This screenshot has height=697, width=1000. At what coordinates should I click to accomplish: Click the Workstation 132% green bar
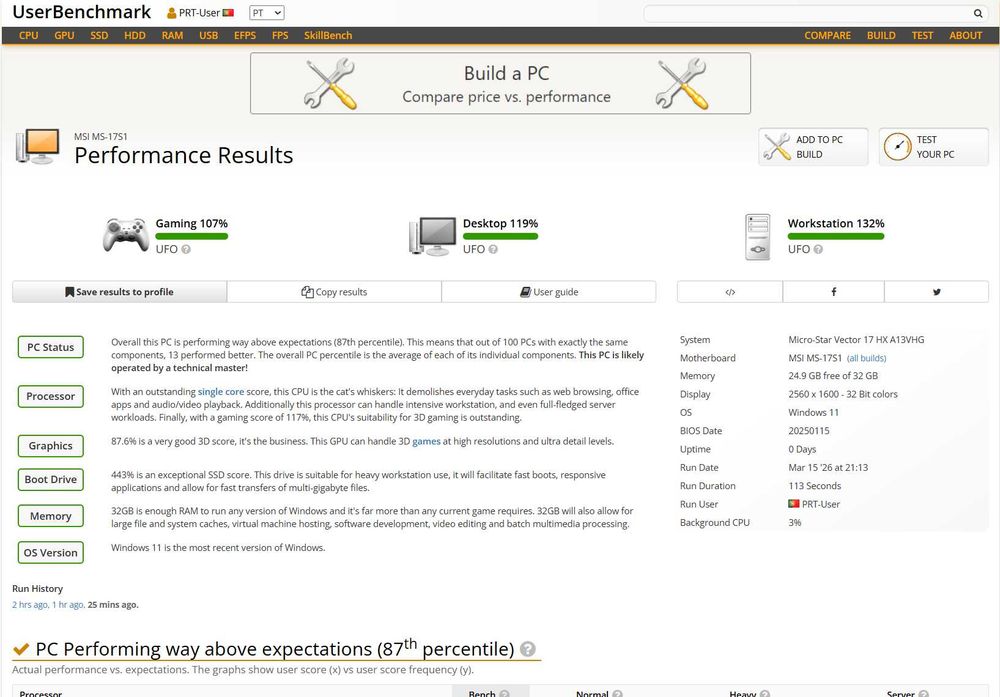click(835, 237)
